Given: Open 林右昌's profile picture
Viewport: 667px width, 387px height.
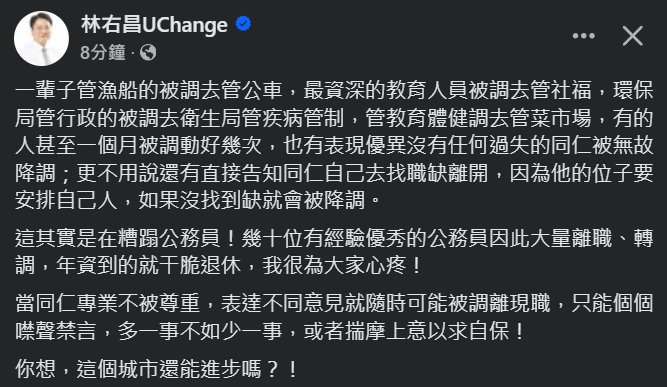Looking at the screenshot, I should [x=41, y=38].
